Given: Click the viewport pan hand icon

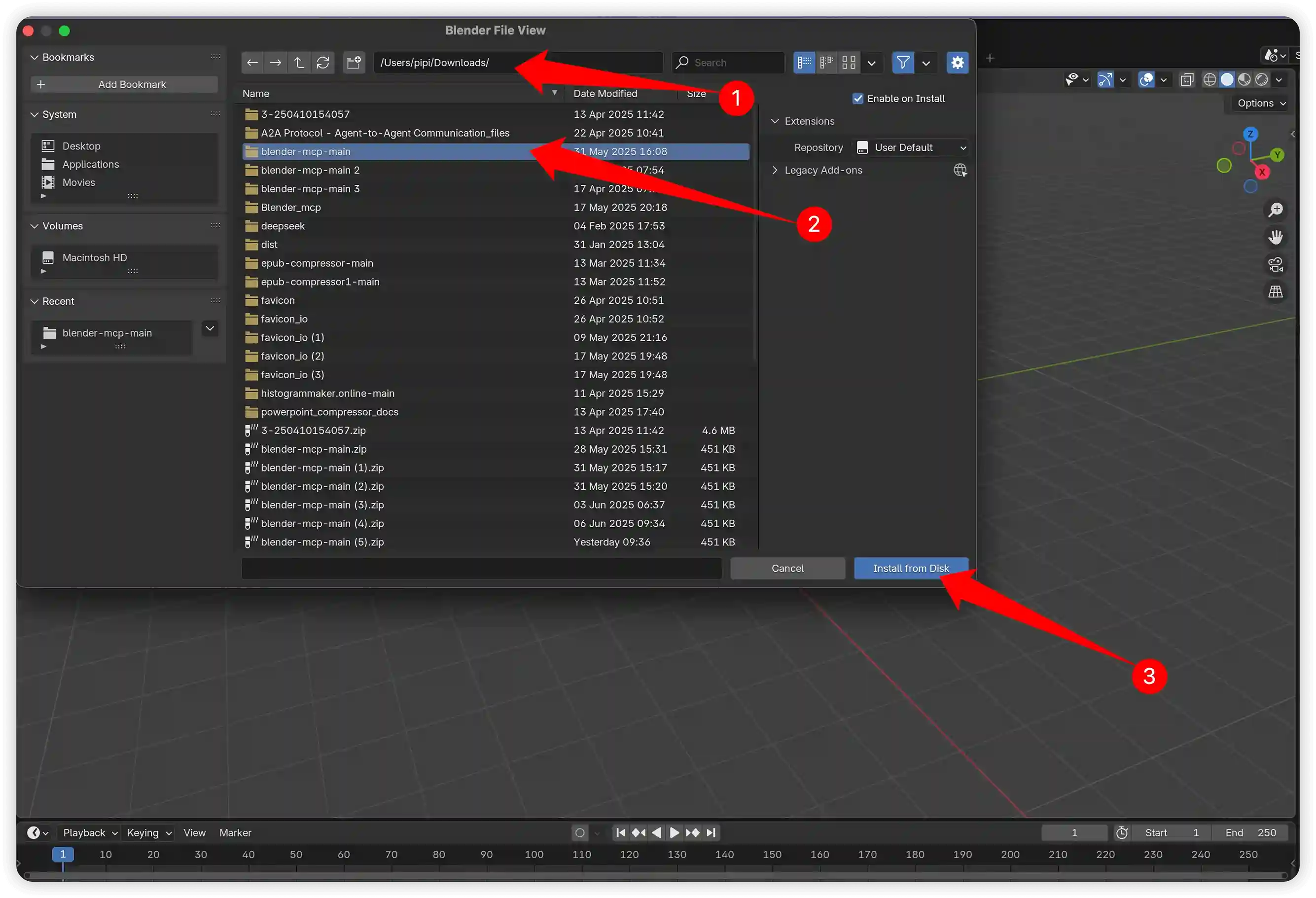Looking at the screenshot, I should tap(1275, 237).
